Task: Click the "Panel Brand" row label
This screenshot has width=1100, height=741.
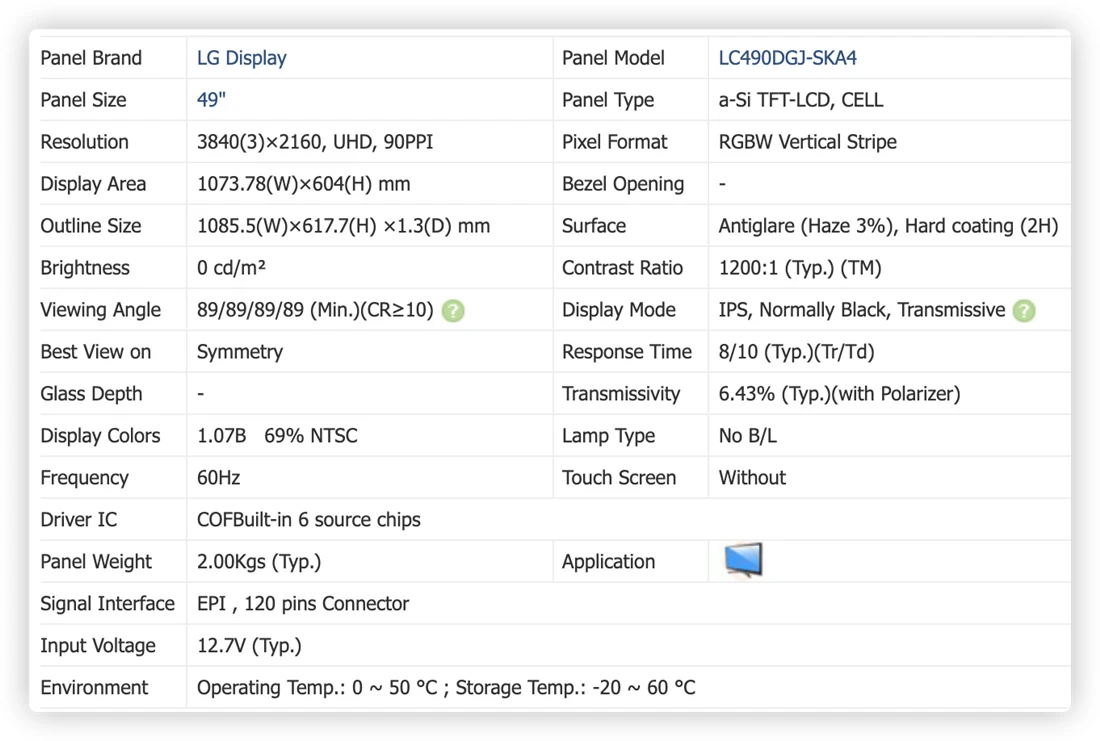Action: click(x=90, y=58)
